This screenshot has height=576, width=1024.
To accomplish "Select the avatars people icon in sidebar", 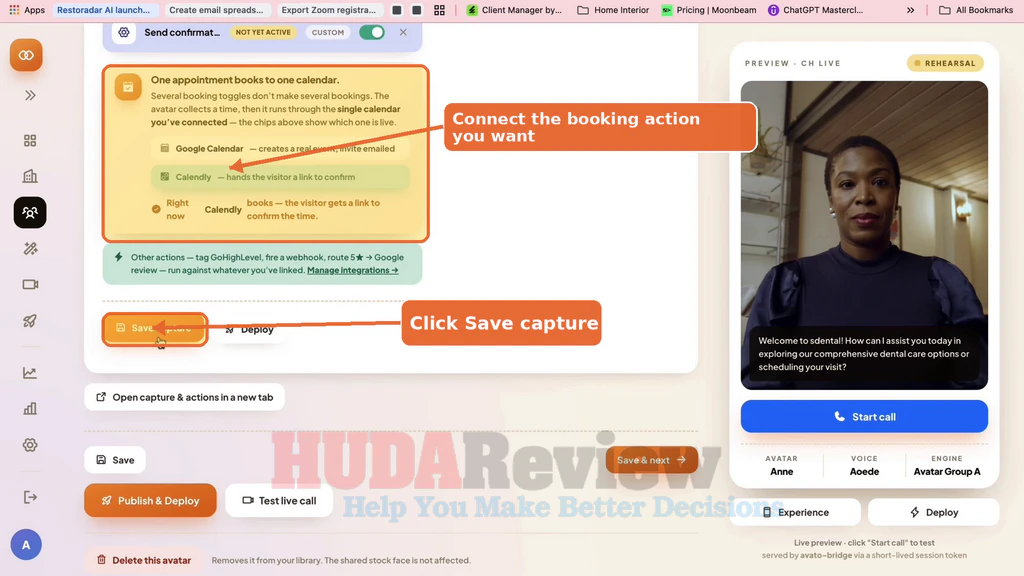I will 30,212.
